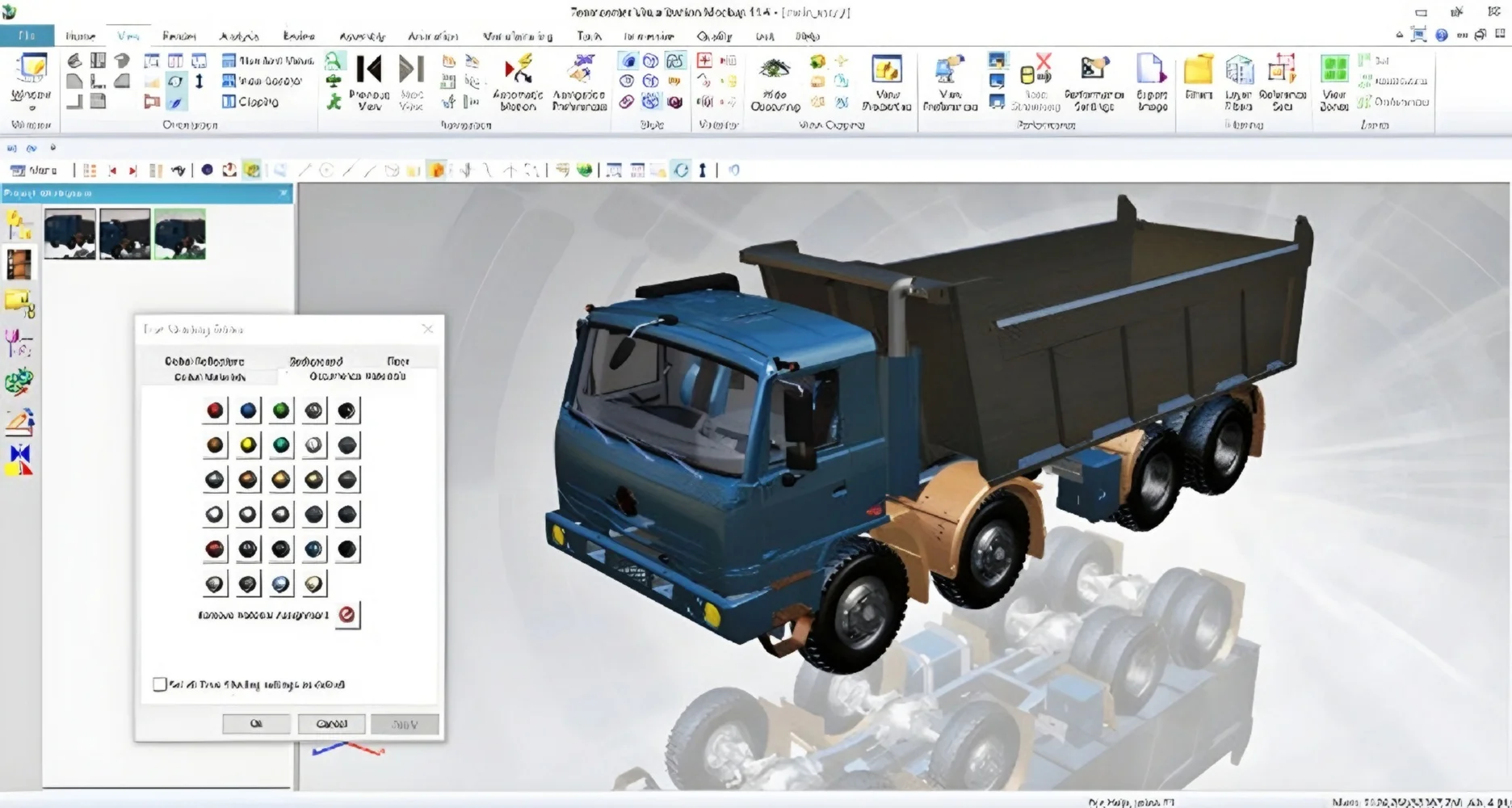
Task: Tick the checkbox at the dialog bottom
Action: coord(160,684)
